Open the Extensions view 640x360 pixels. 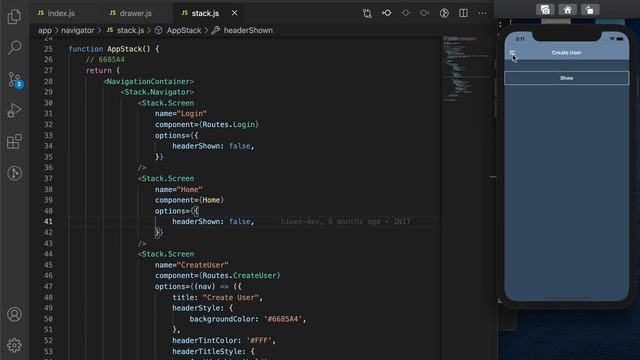(14, 142)
